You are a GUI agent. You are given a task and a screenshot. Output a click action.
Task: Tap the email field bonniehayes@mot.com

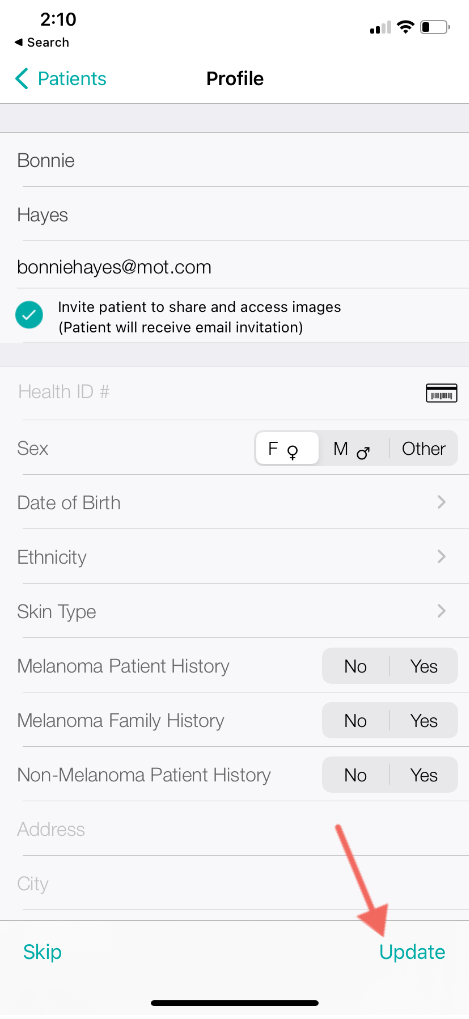click(234, 267)
